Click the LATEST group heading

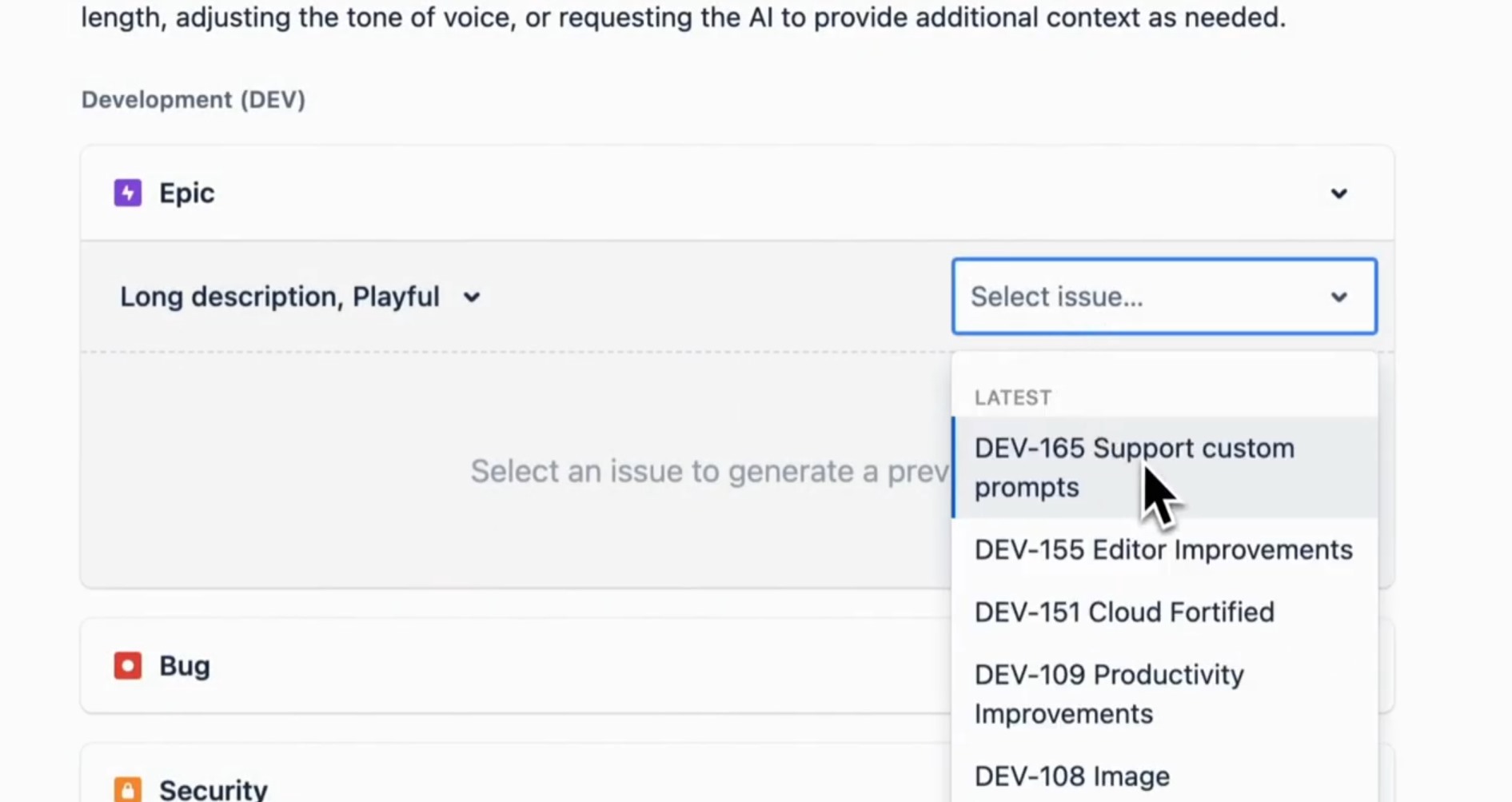(1012, 397)
